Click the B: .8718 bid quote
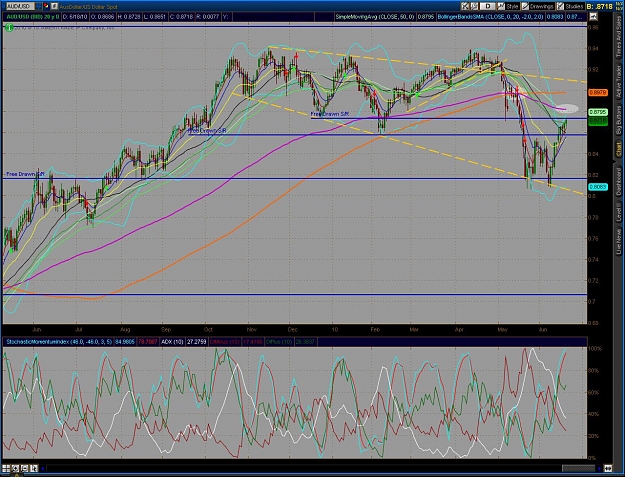The width and height of the screenshot is (625, 477). pos(600,6)
